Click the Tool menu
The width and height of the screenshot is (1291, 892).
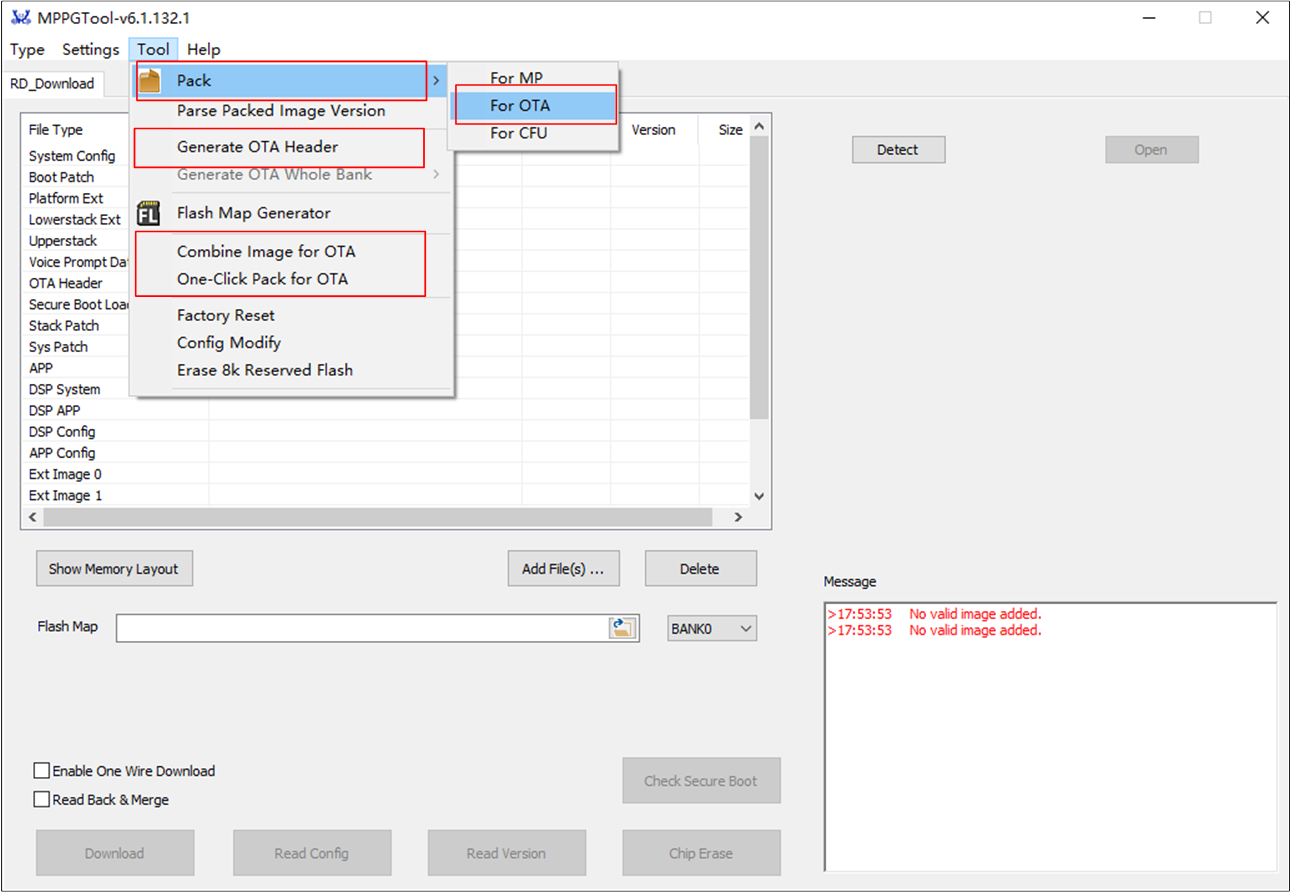click(153, 49)
